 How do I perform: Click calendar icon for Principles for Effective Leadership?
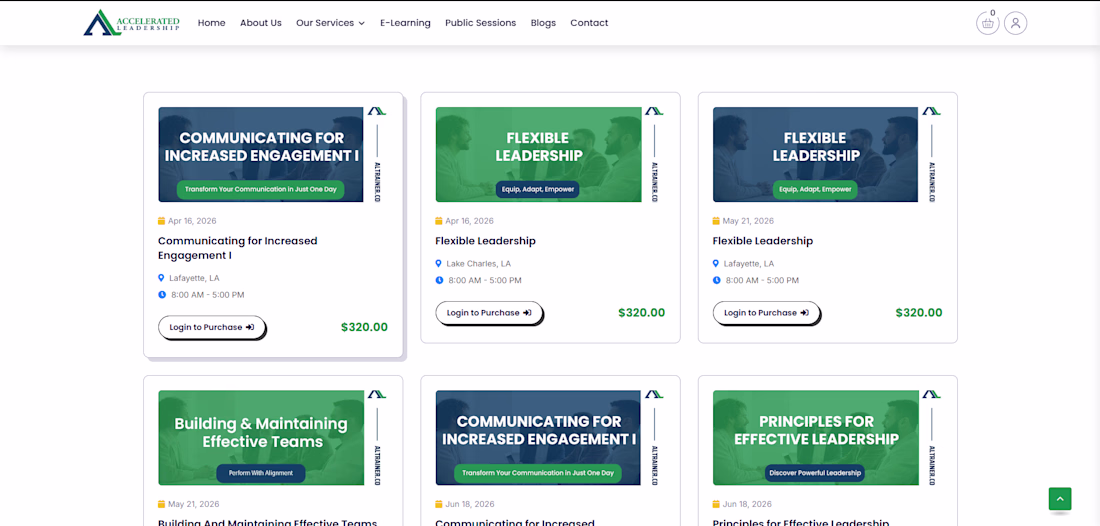coord(716,504)
